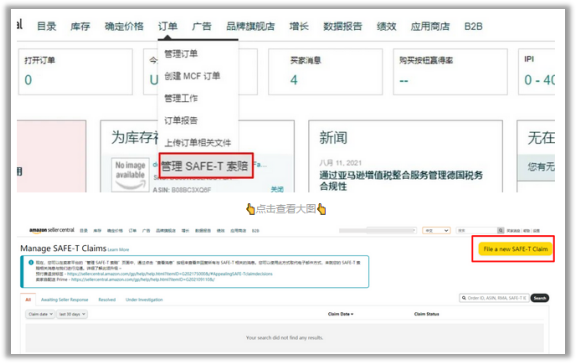Click the Claim Status column header
This screenshot has height=363, width=577.
pos(426,314)
